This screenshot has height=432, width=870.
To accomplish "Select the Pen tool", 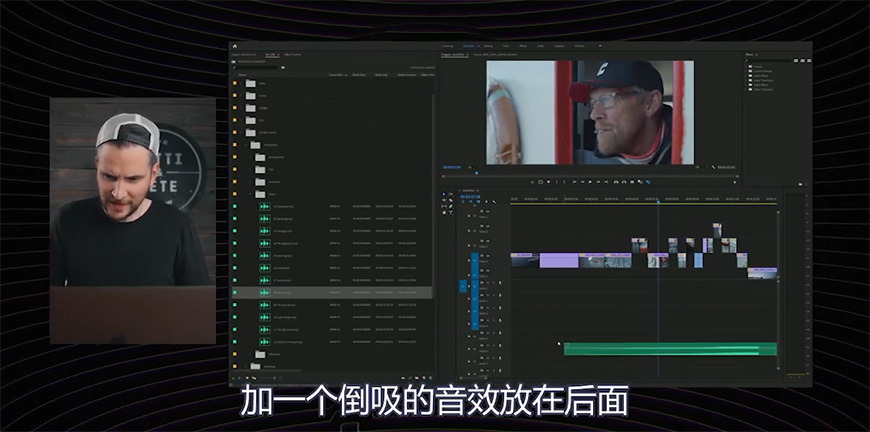I will point(451,206).
